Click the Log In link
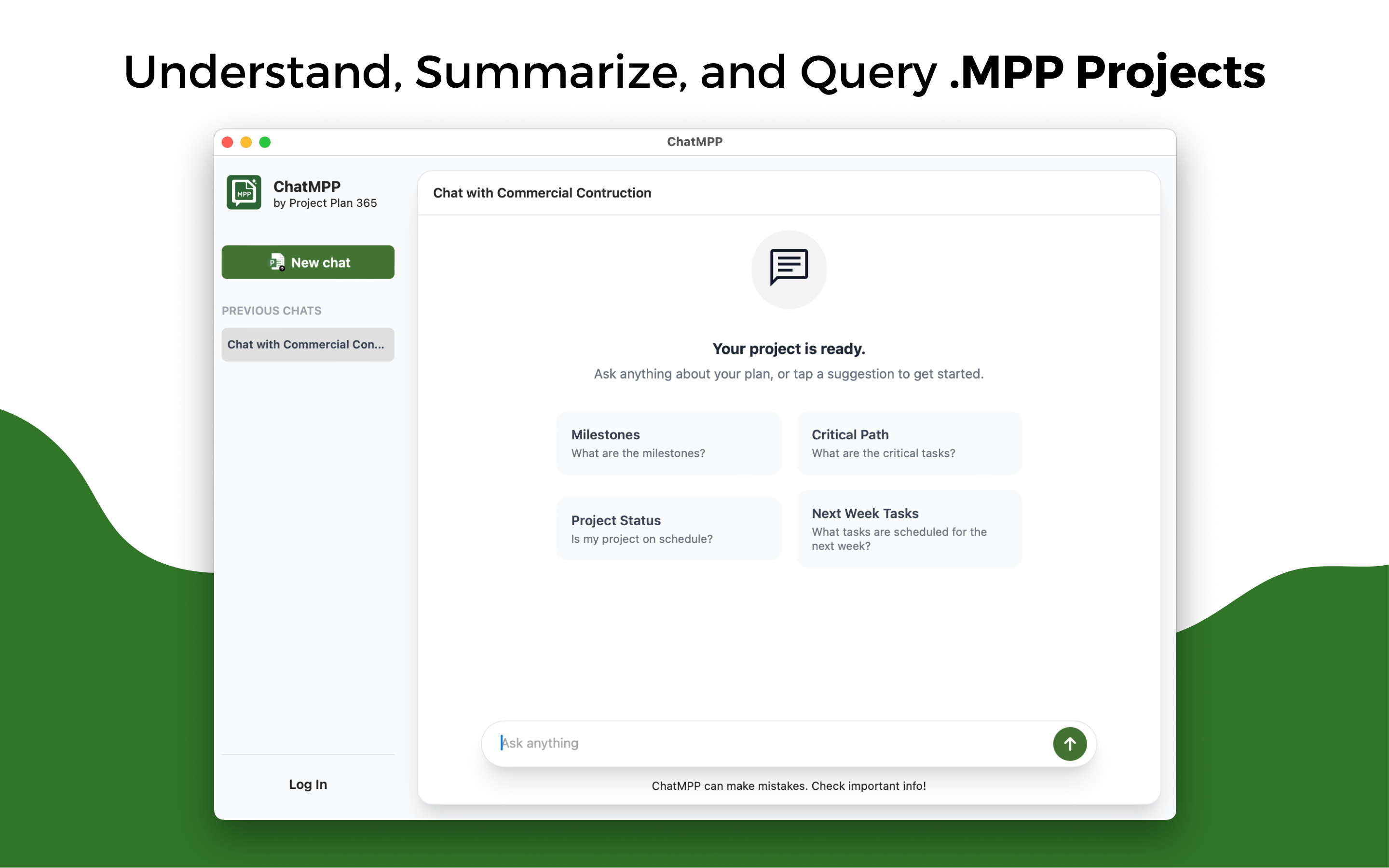The image size is (1389, 868). click(308, 784)
